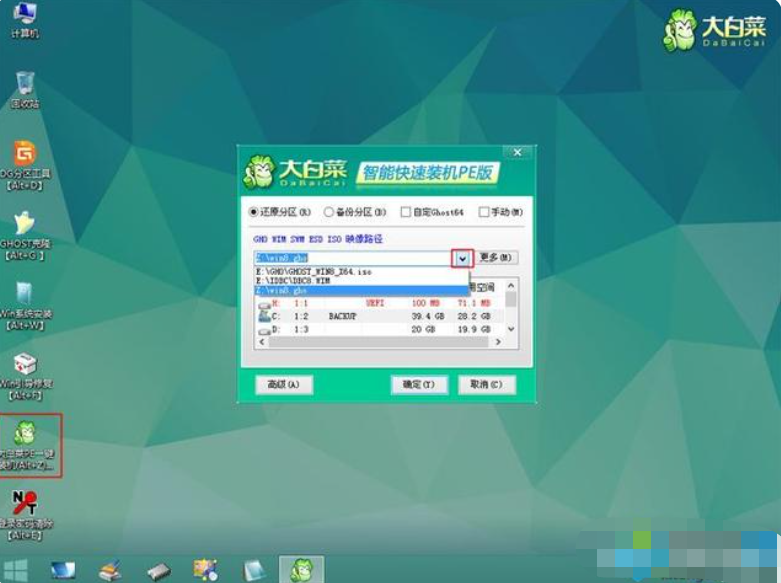Select the 备份分区 radio button
This screenshot has height=583, width=781.
coord(328,212)
